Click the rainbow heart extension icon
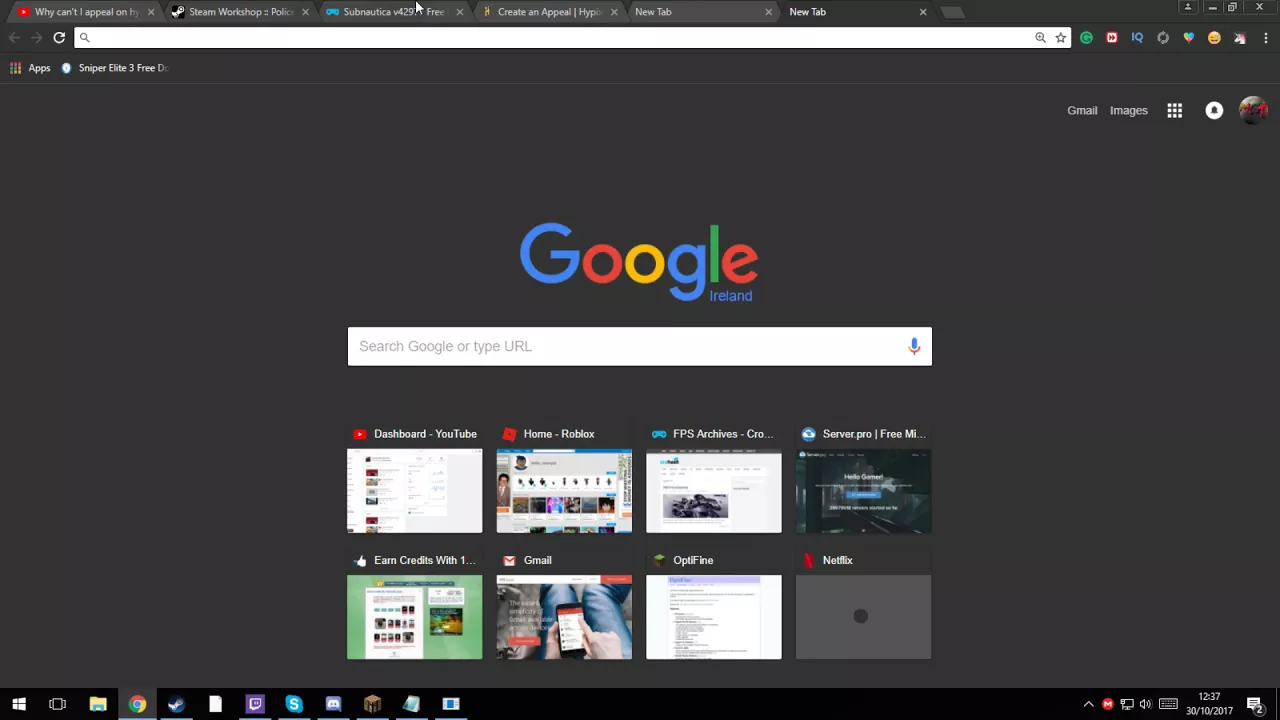Viewport: 1280px width, 720px height. pyautogui.click(x=1188, y=38)
